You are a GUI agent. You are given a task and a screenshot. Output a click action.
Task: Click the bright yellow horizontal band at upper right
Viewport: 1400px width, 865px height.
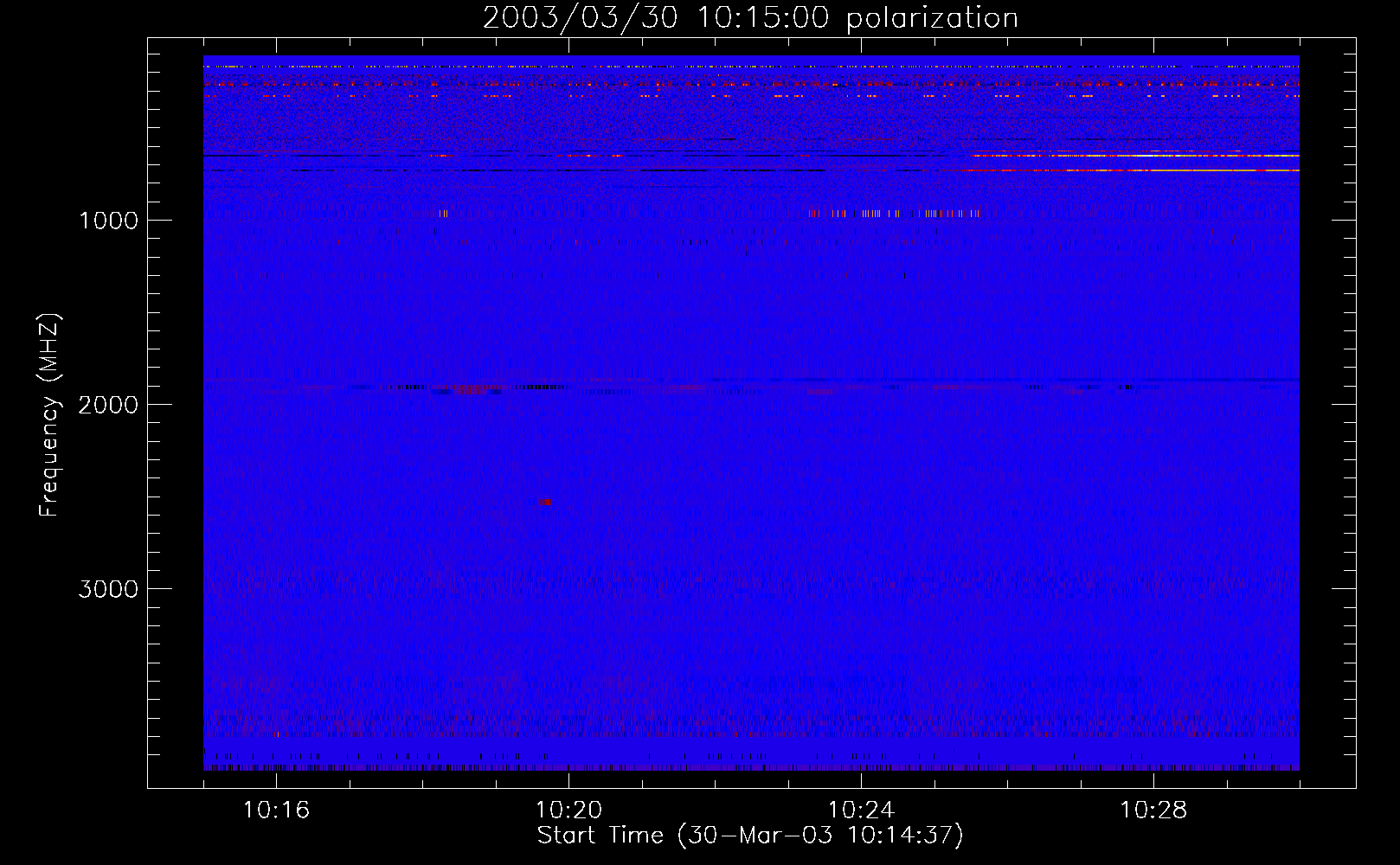pyautogui.click(x=1135, y=156)
